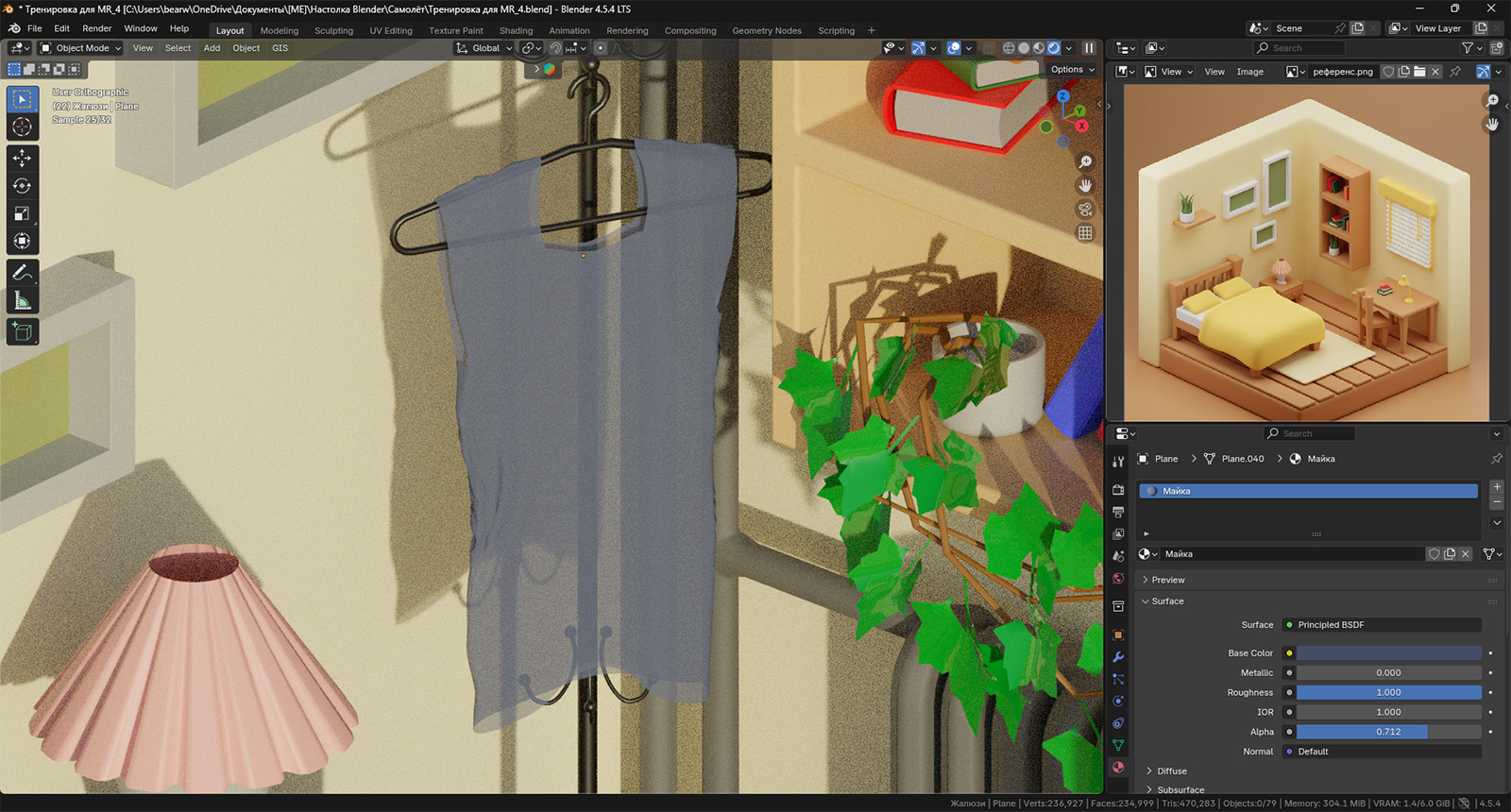The height and width of the screenshot is (812, 1511).
Task: Activate the Add Cube tool
Action: [22, 331]
